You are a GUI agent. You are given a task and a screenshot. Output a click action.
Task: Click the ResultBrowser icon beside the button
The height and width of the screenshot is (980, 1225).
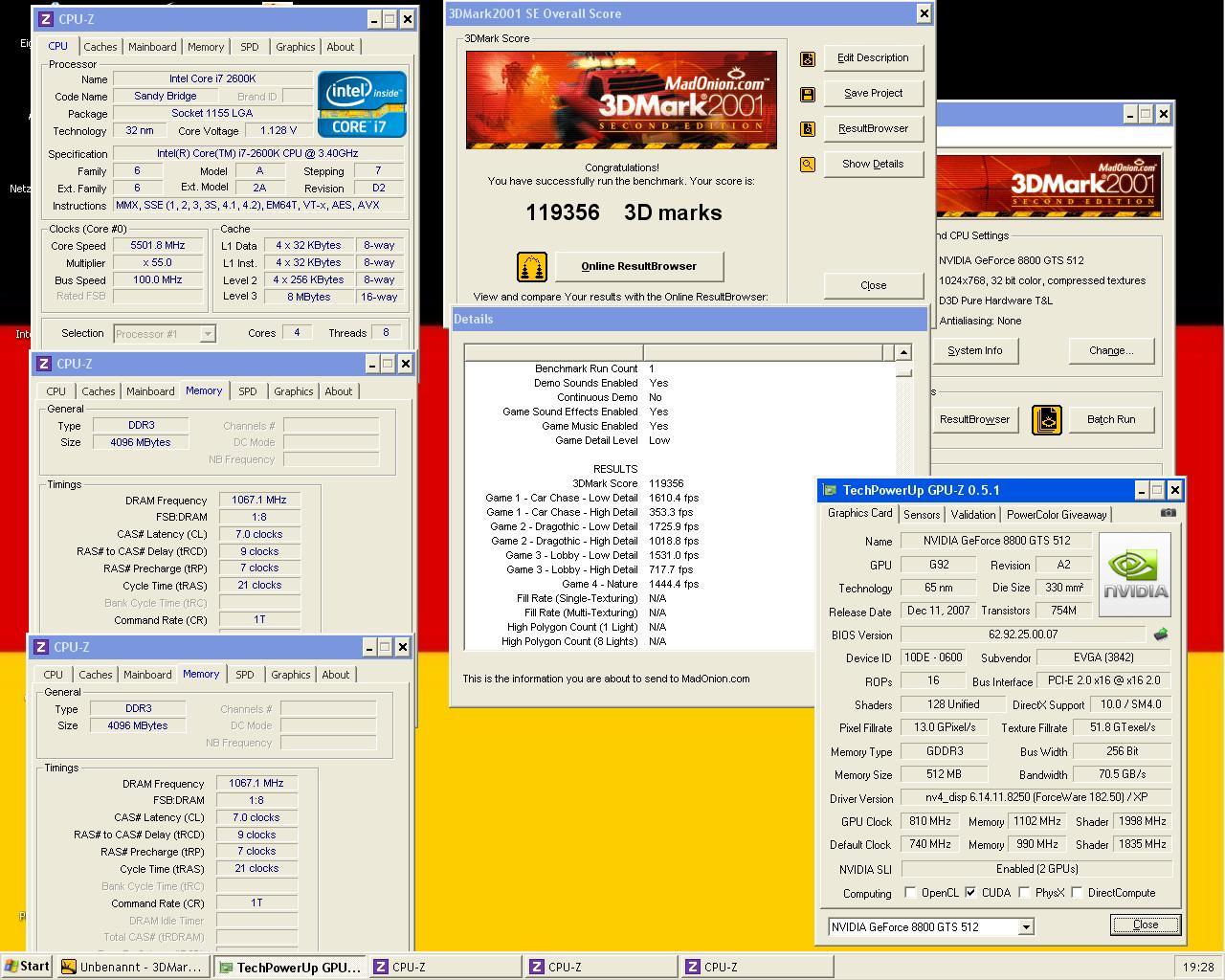tap(808, 129)
